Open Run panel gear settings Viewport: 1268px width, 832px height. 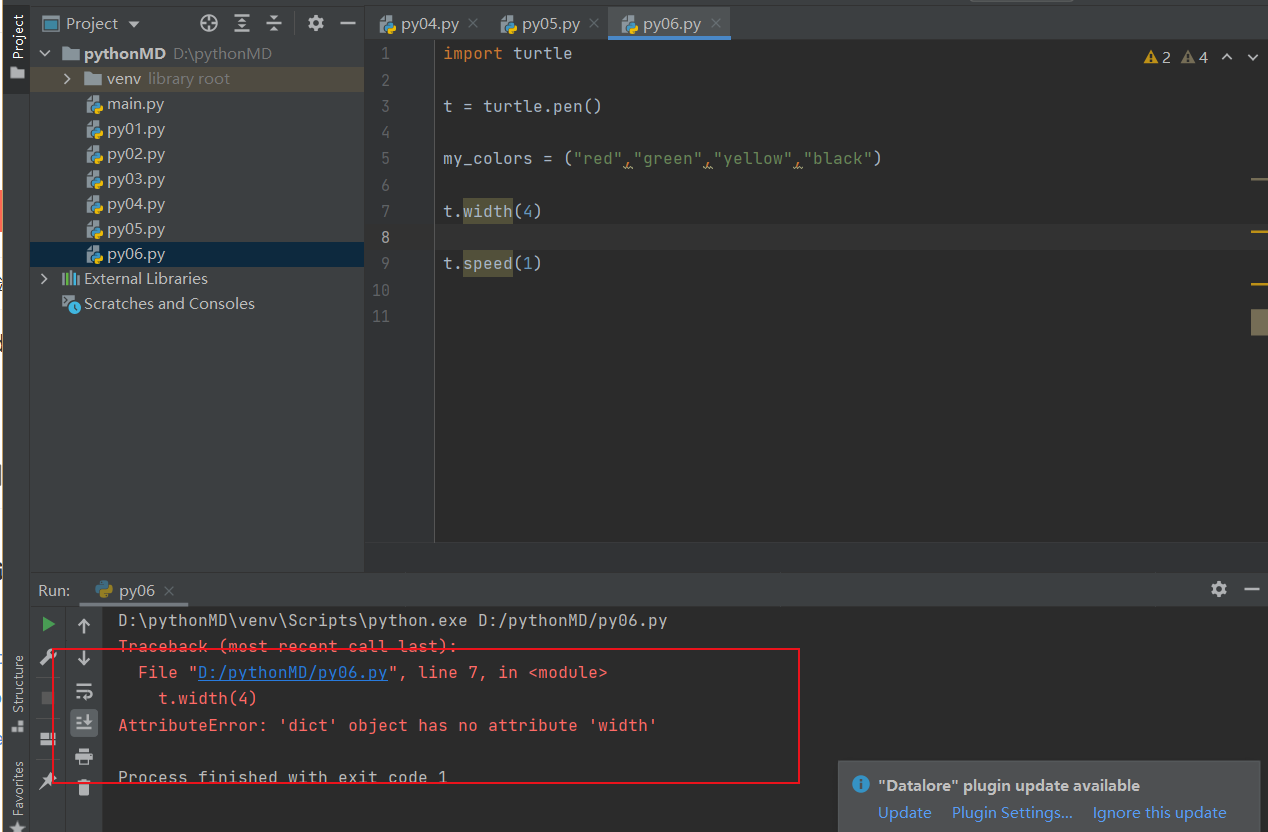[1218, 589]
